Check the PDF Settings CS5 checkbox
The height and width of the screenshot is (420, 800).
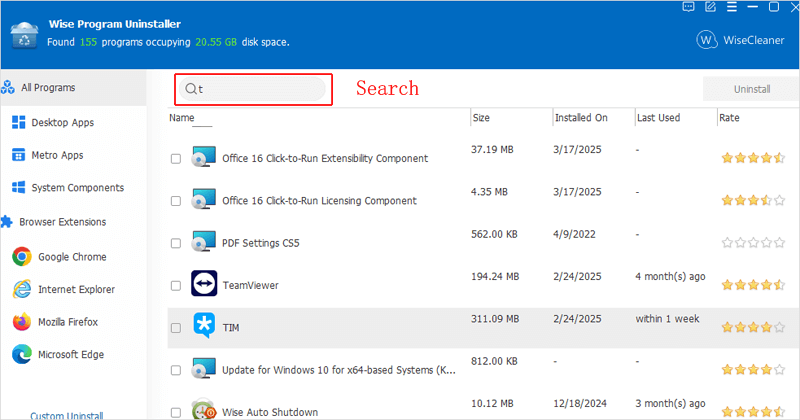(x=176, y=243)
